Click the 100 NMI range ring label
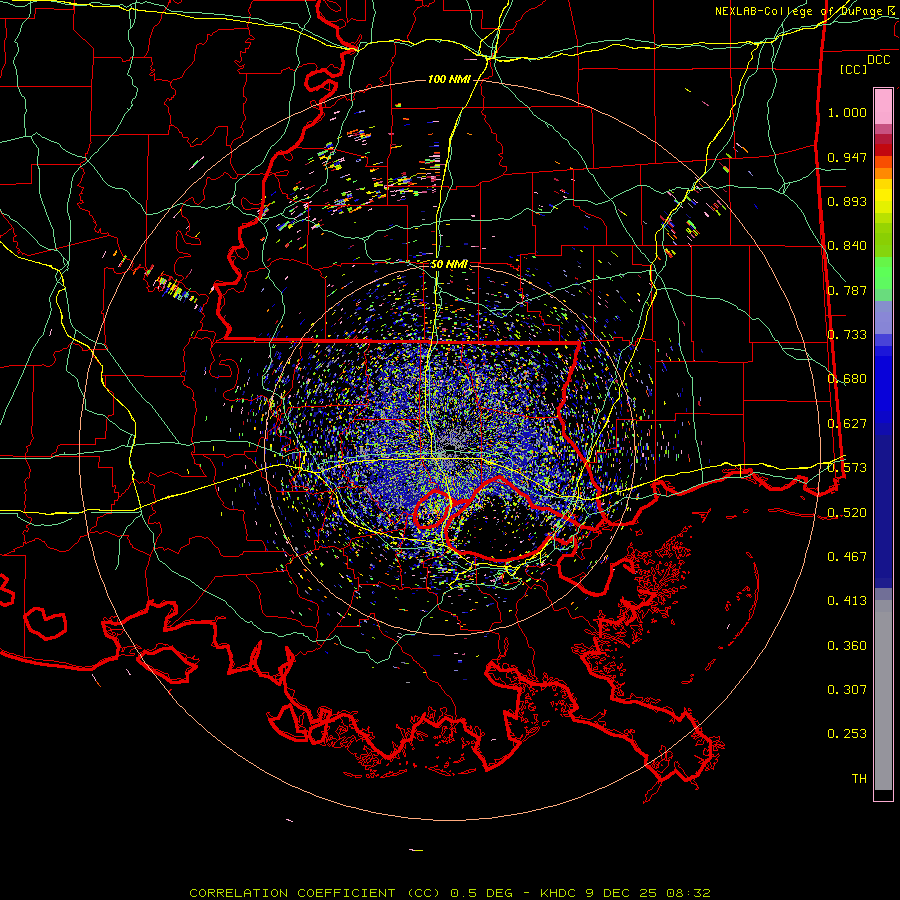This screenshot has height=900, width=900. click(449, 79)
